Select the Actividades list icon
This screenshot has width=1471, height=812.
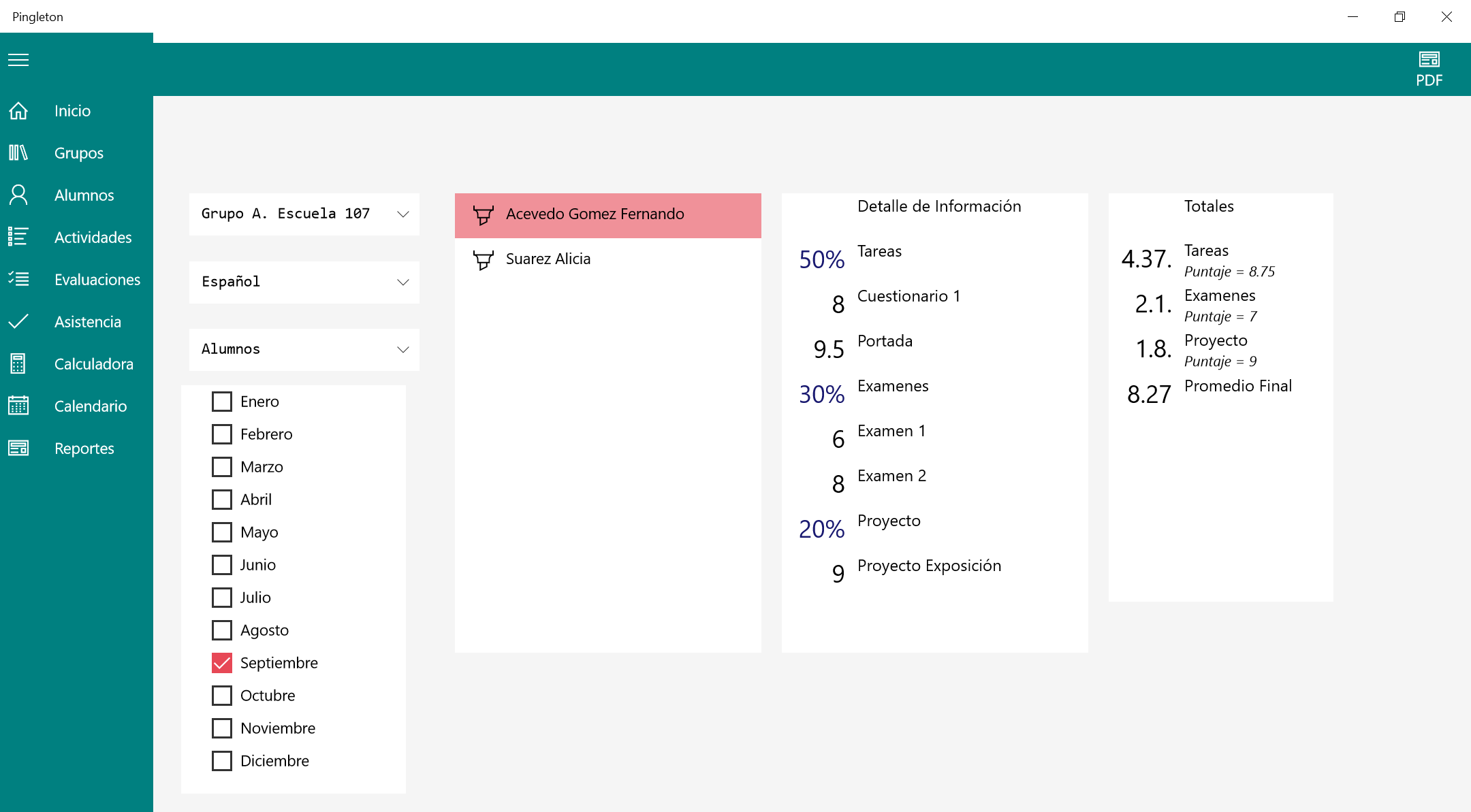(x=18, y=237)
